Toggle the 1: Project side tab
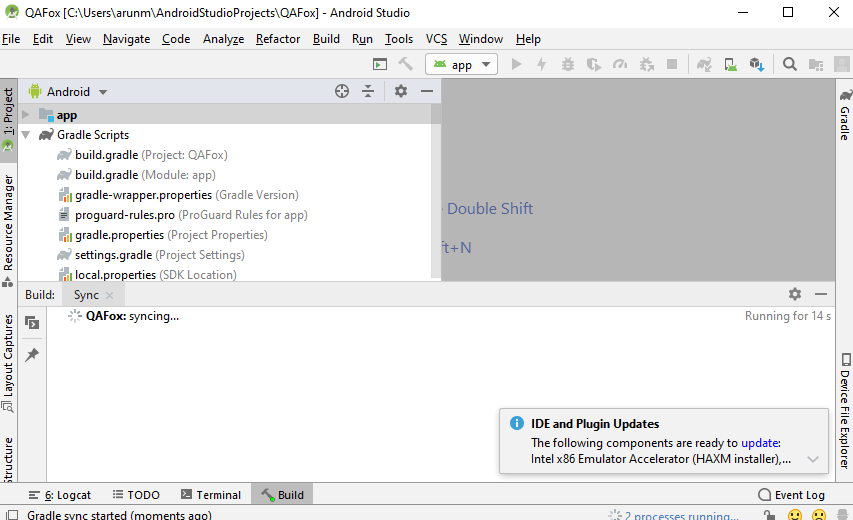 pyautogui.click(x=8, y=120)
